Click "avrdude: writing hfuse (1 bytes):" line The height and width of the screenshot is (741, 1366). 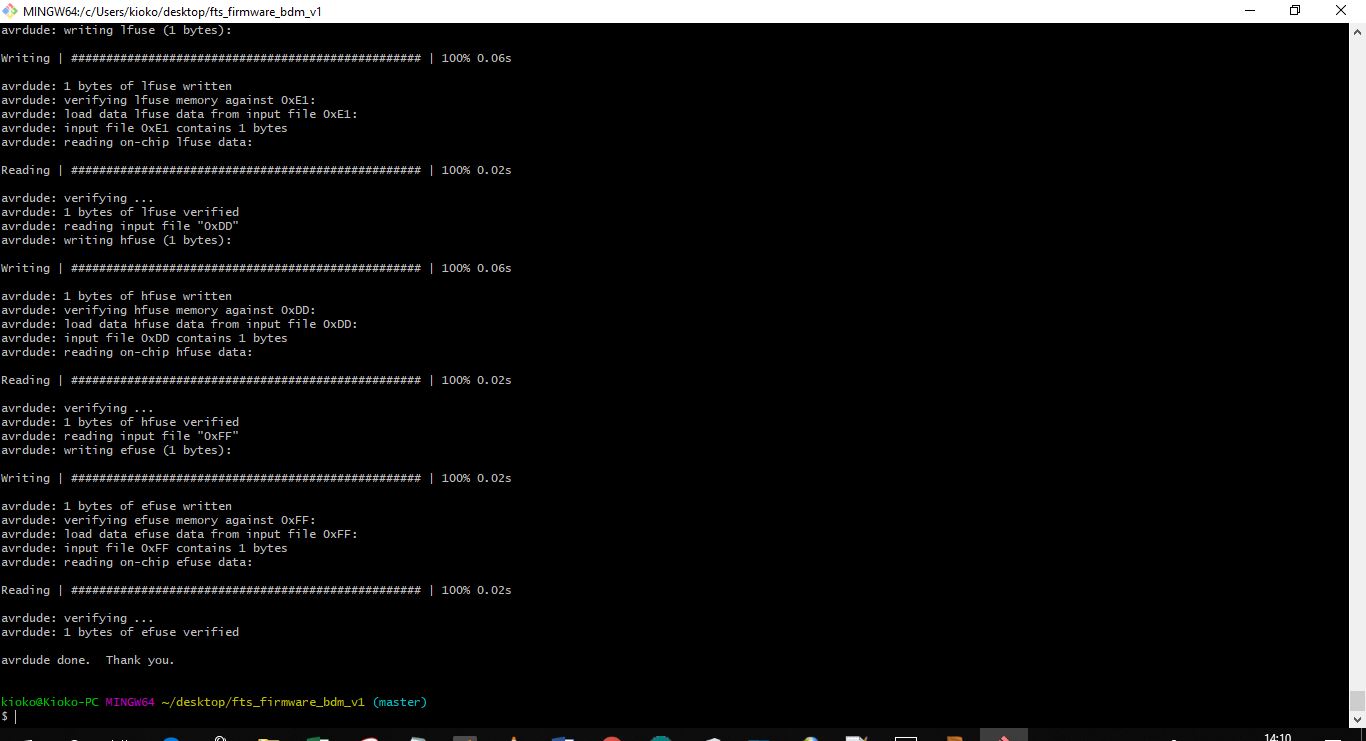click(116, 240)
